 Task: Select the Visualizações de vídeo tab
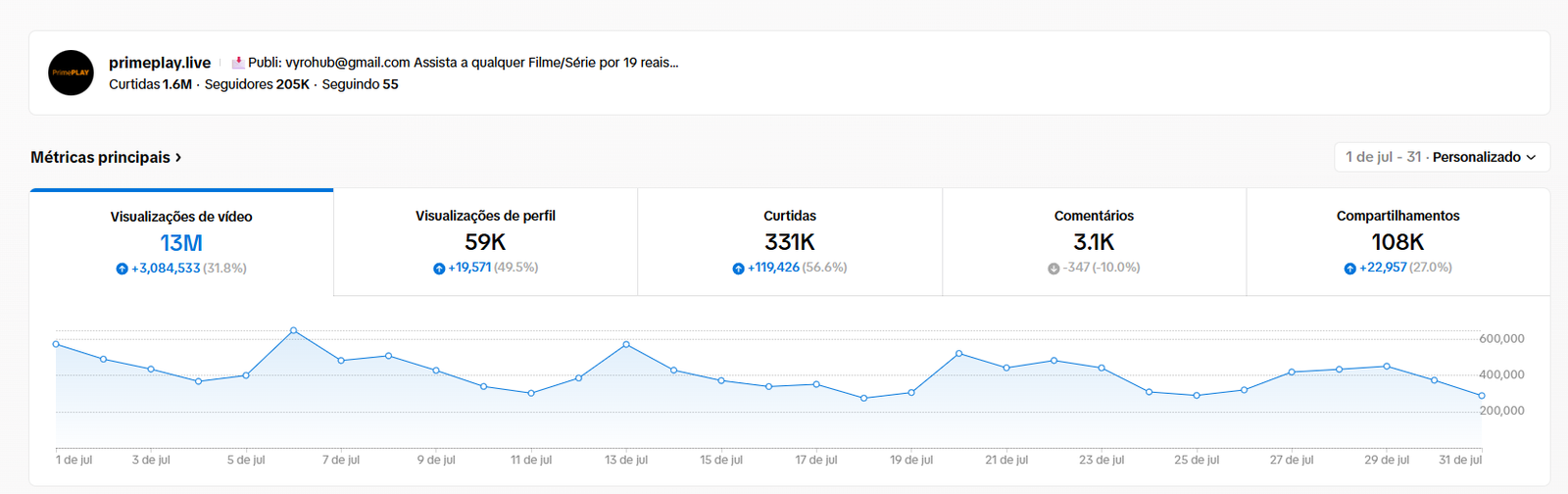click(181, 242)
